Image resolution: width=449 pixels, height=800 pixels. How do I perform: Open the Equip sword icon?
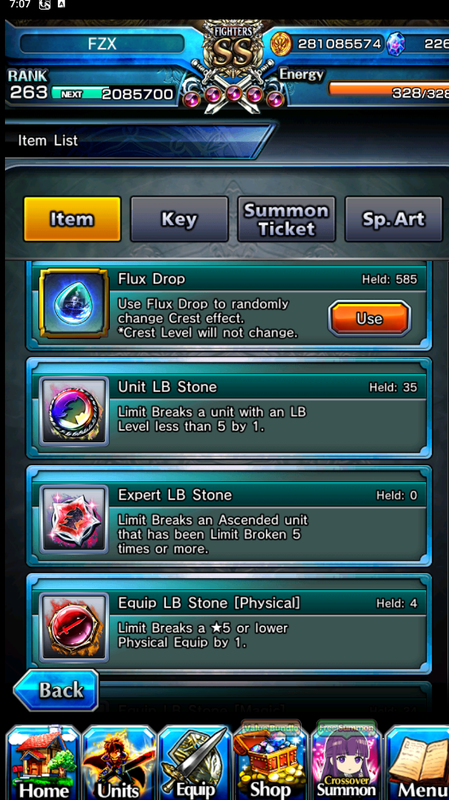[x=195, y=763]
